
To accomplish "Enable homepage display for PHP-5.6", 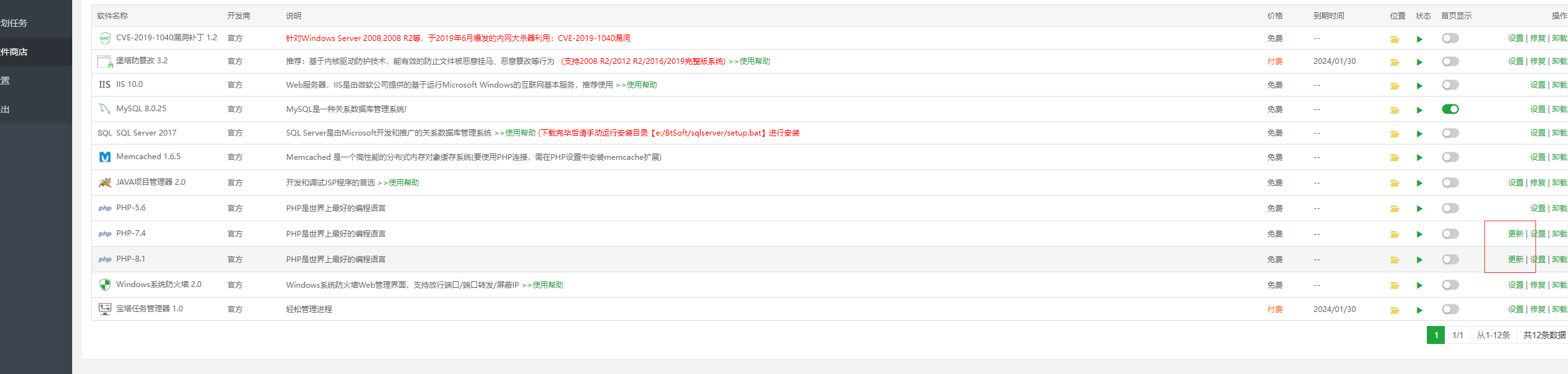I will point(1450,208).
